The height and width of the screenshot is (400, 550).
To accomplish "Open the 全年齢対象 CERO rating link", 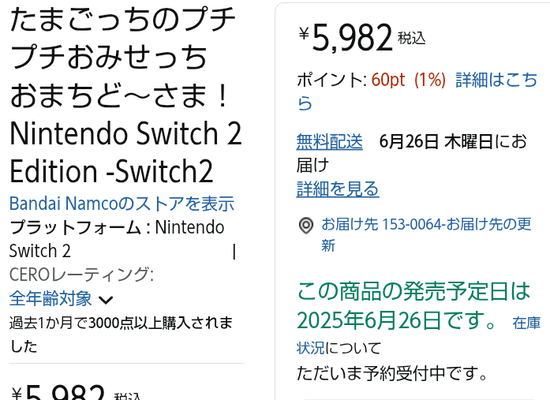I will [x=51, y=299].
